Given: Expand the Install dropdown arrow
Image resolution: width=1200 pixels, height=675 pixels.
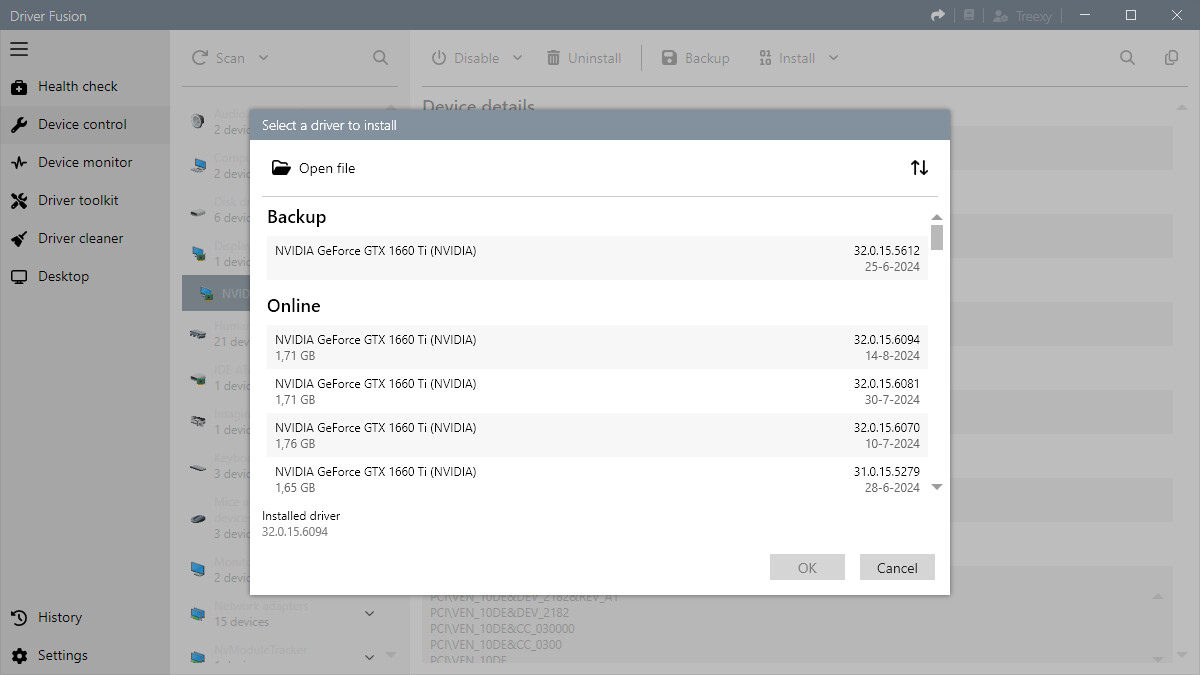Looking at the screenshot, I should pyautogui.click(x=833, y=58).
